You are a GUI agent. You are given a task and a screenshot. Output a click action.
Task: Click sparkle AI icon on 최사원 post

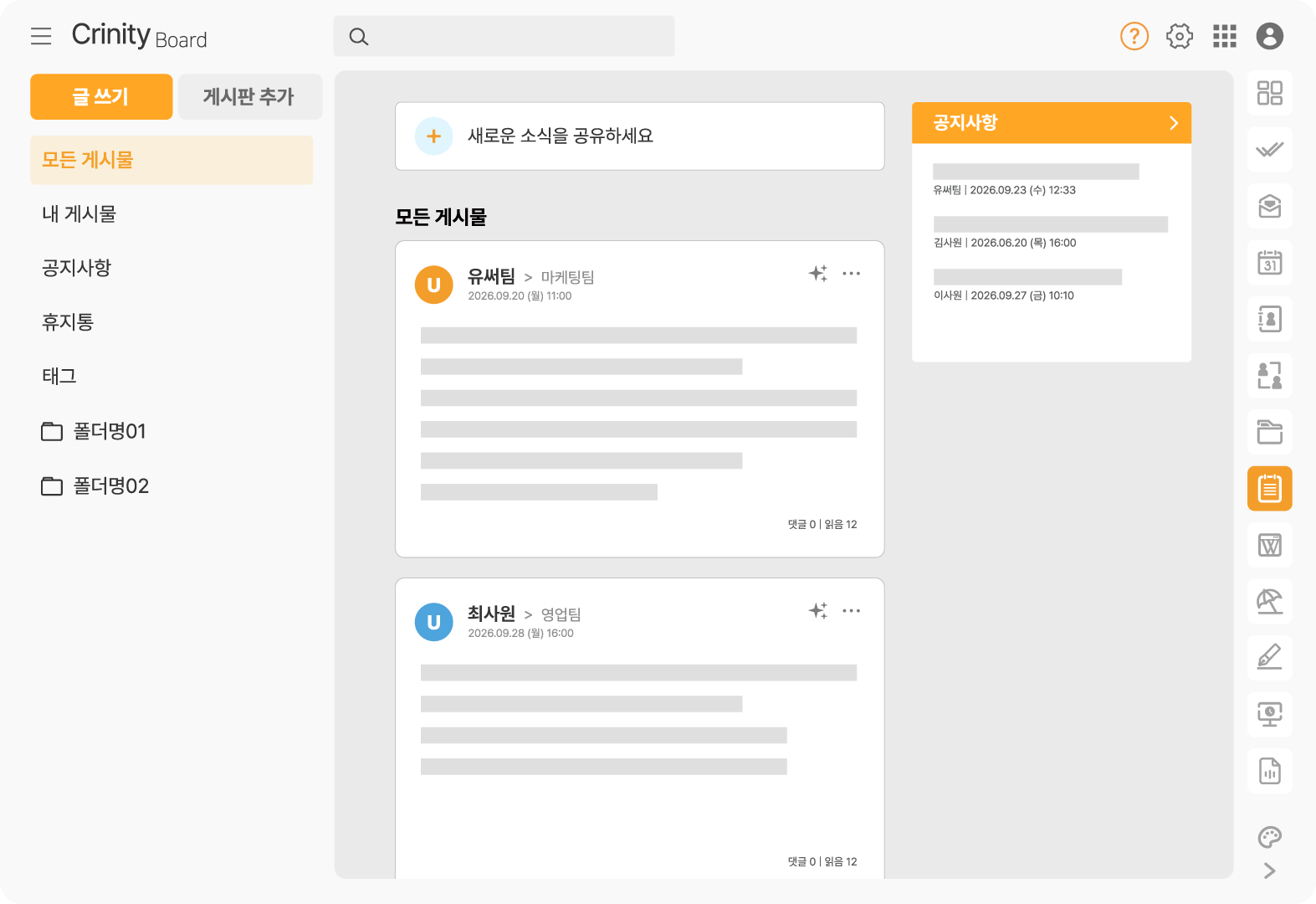coord(818,611)
